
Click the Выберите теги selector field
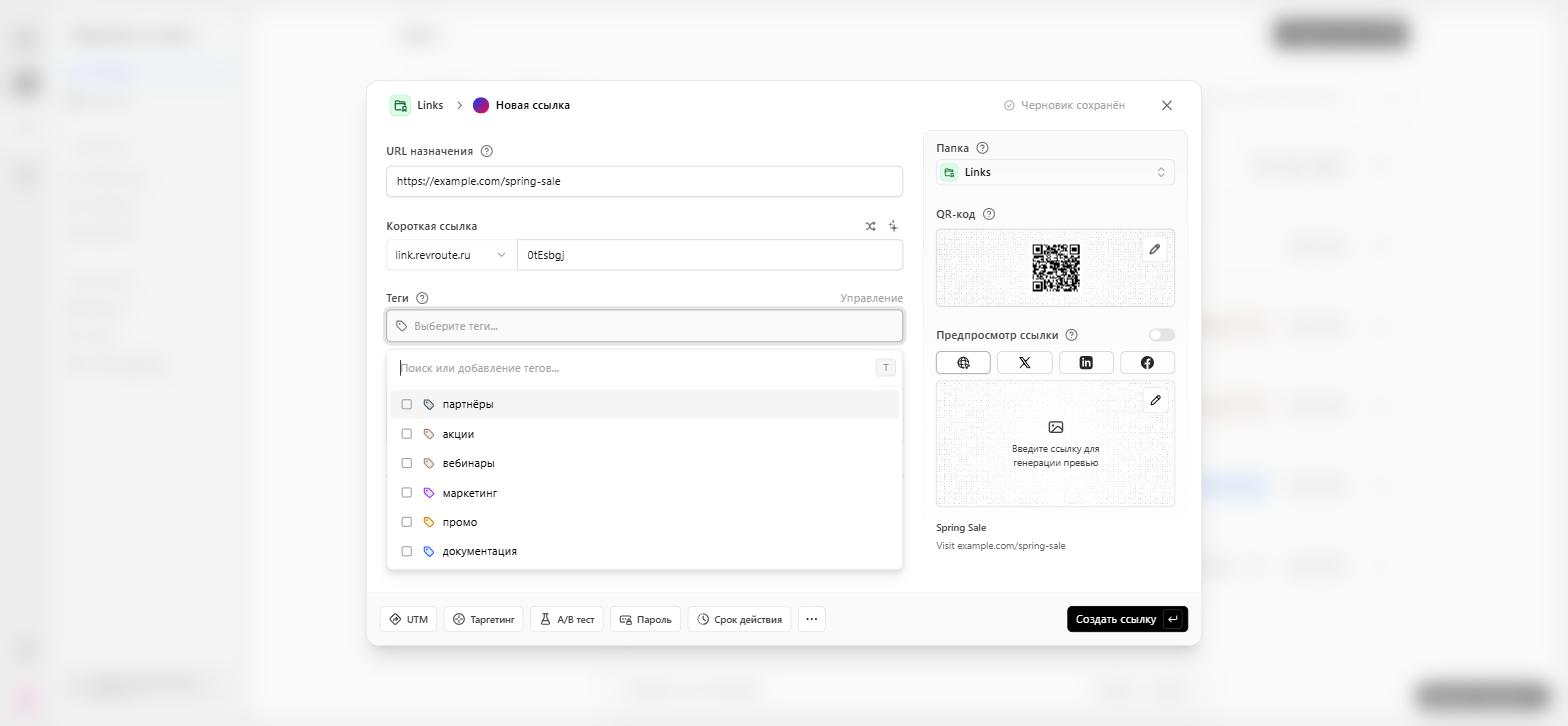[645, 326]
